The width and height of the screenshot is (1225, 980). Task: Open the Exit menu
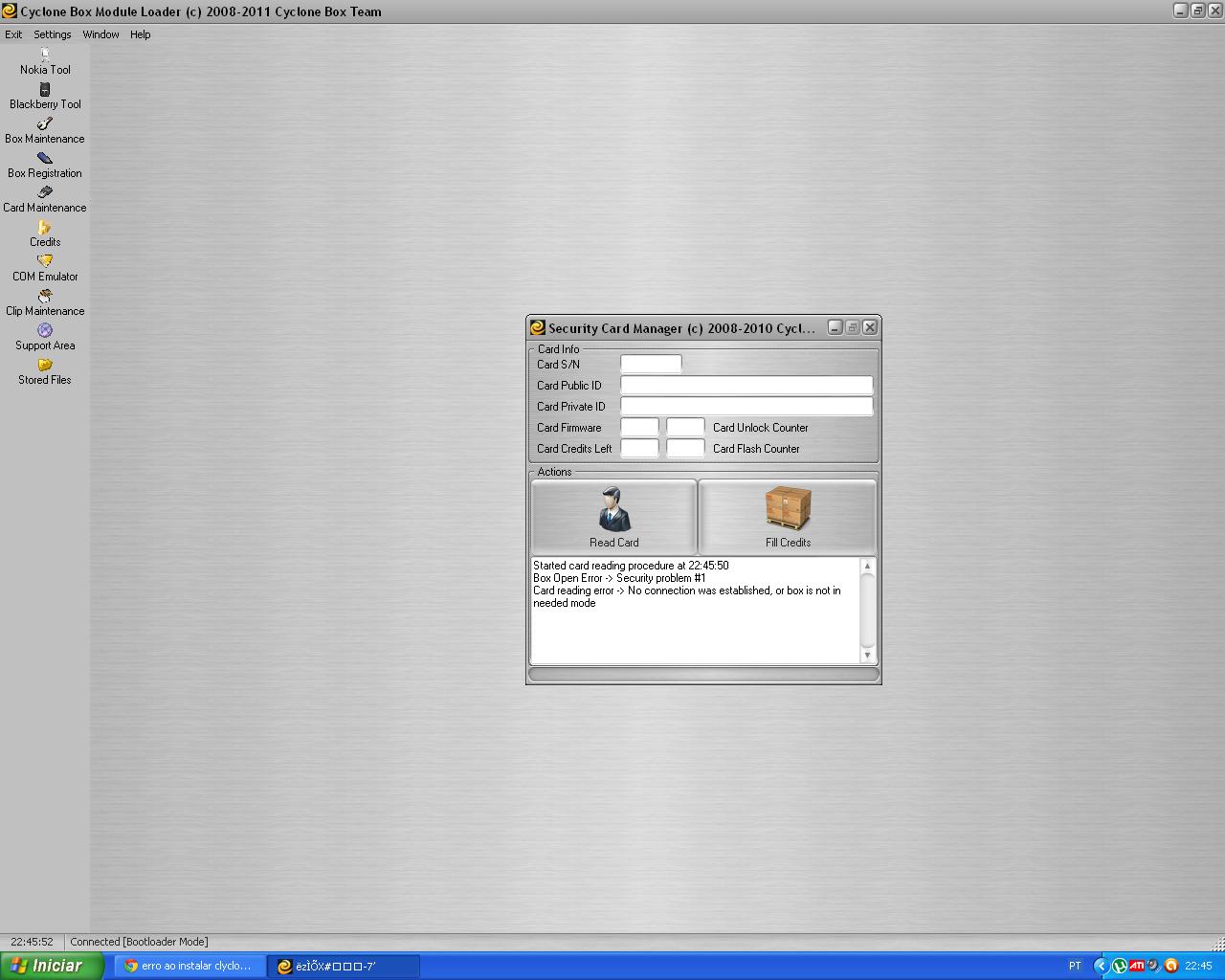(13, 34)
